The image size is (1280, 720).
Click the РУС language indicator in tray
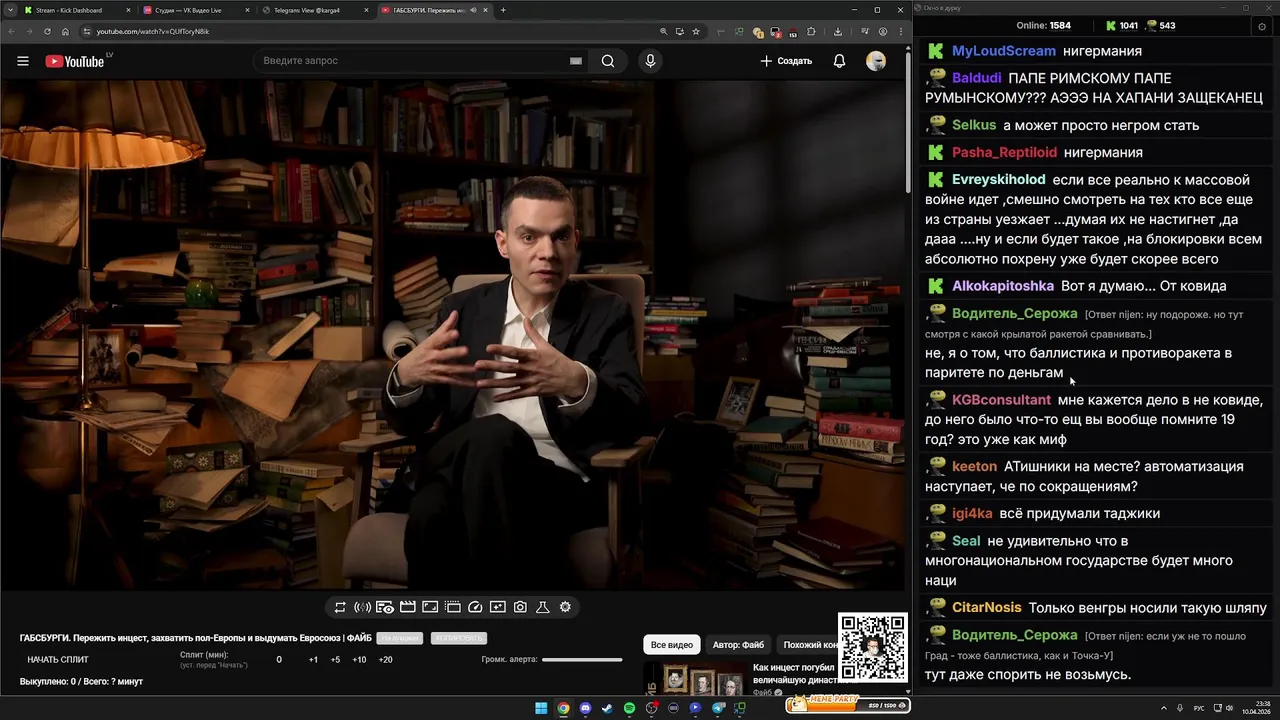pos(1199,708)
